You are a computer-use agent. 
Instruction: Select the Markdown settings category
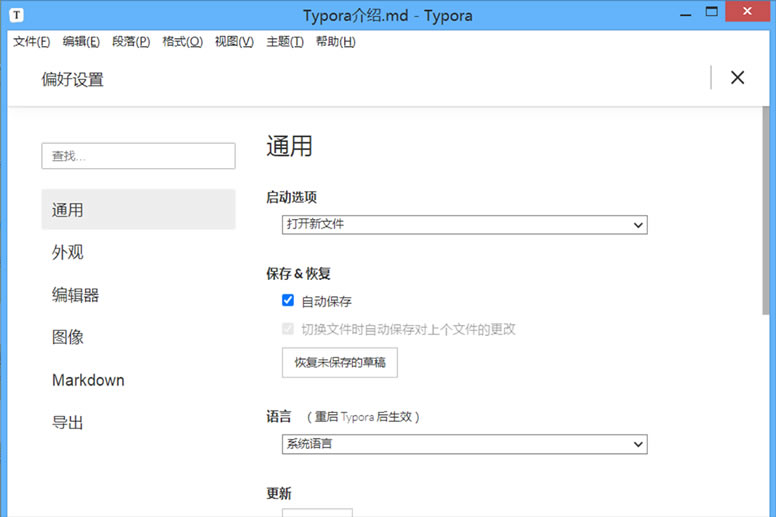[x=138, y=380]
